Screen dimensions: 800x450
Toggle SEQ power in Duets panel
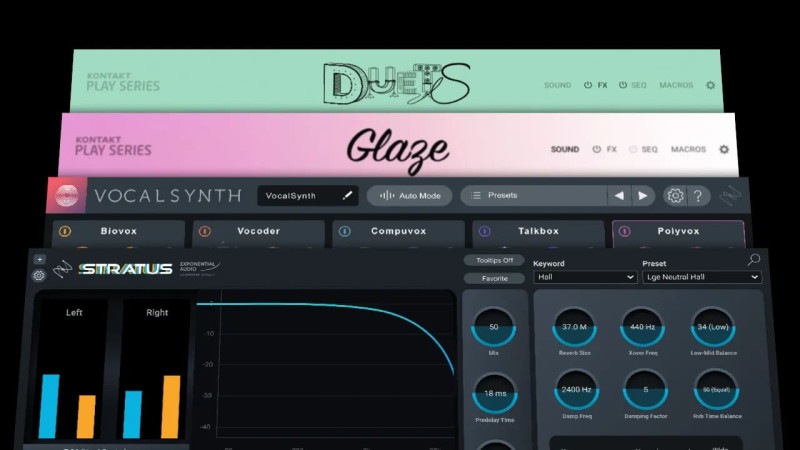click(x=622, y=85)
